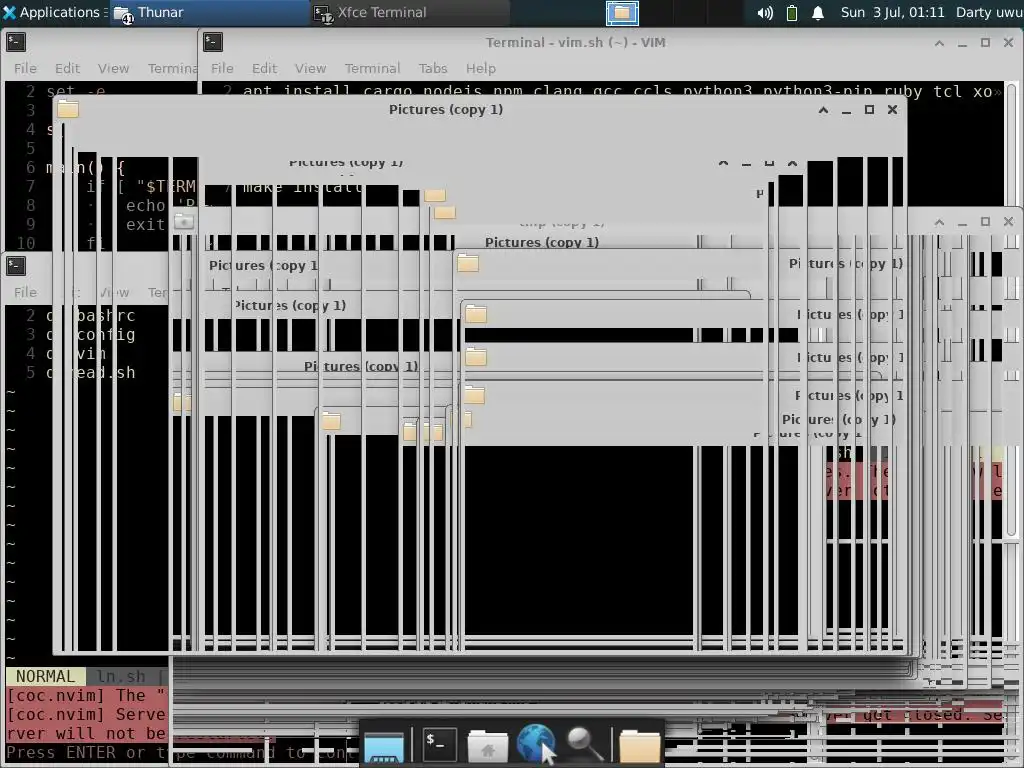Viewport: 1024px width, 768px height.
Task: Shade the vim.sh terminal window with up arrow
Action: [939, 43]
